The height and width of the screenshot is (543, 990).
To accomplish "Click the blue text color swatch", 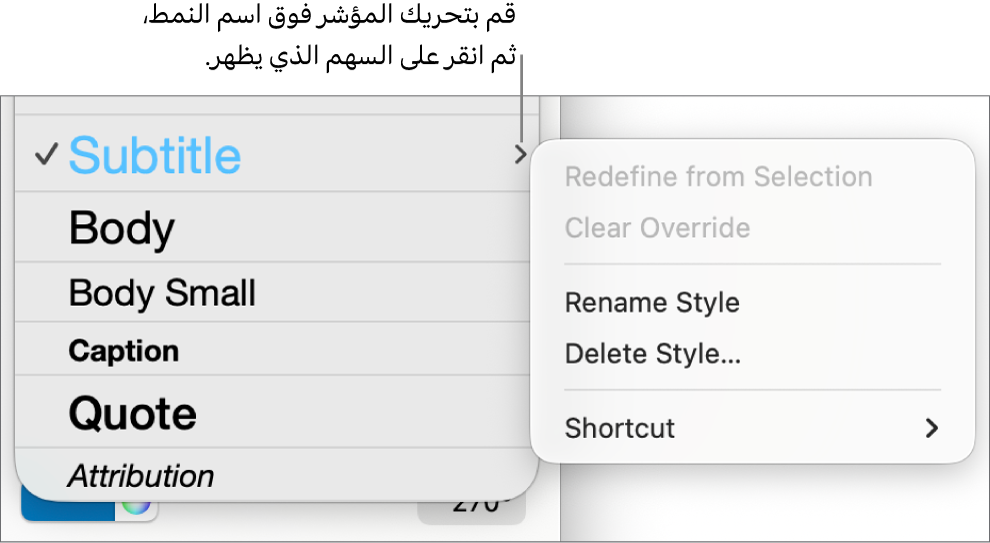I will (66, 508).
